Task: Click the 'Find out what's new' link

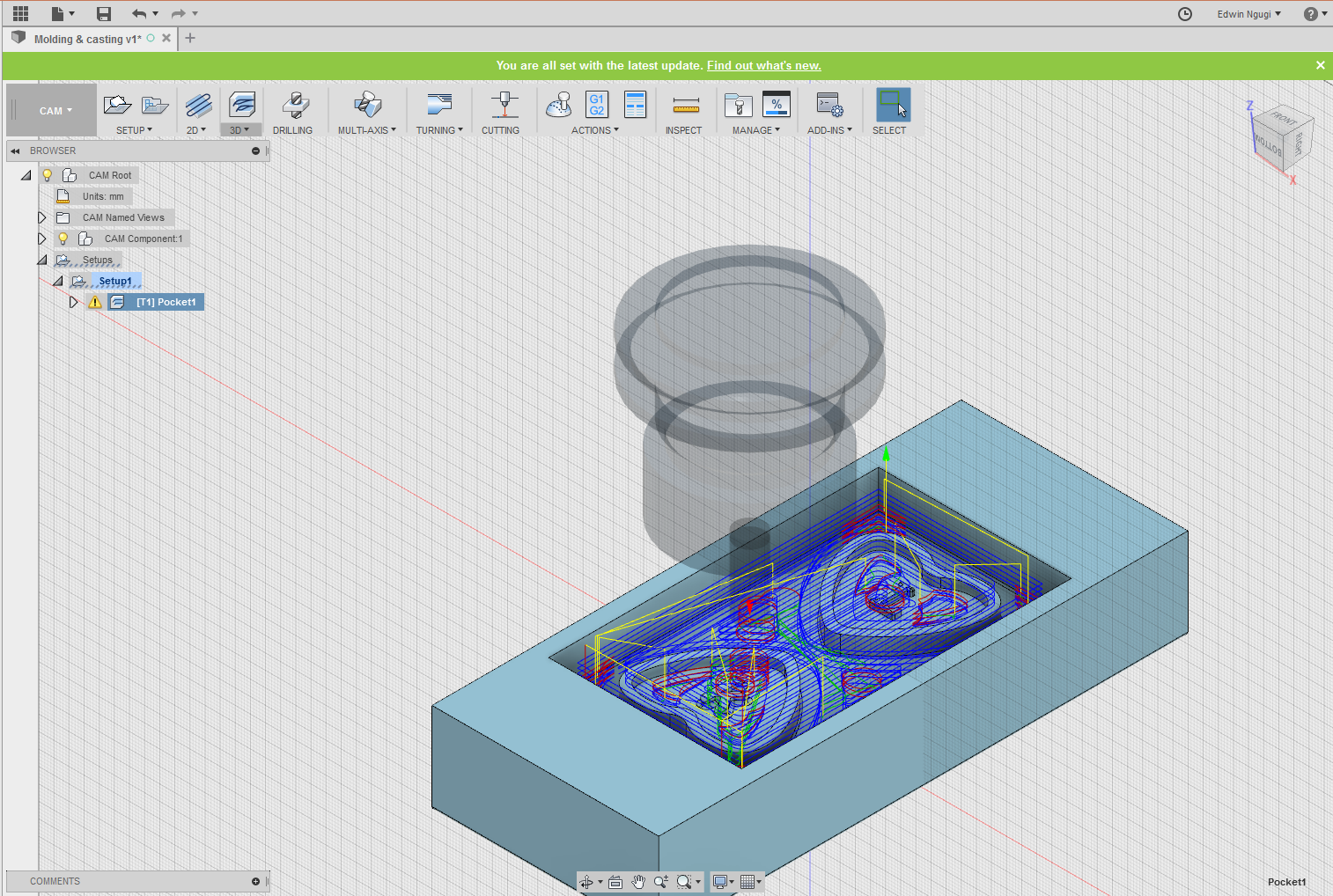Action: point(763,66)
